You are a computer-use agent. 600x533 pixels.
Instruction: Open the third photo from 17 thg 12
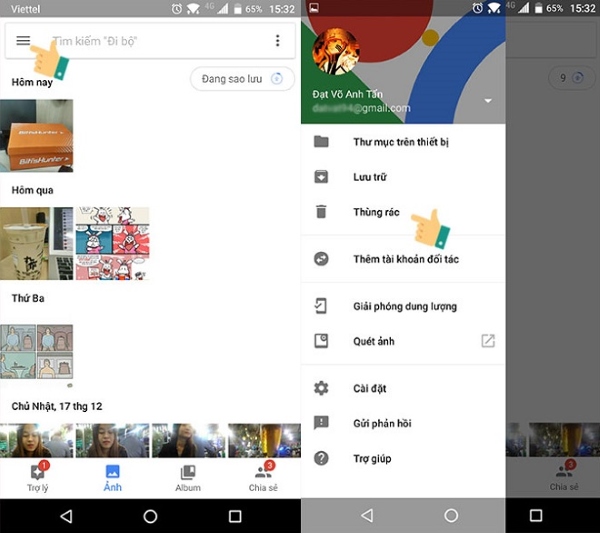pyautogui.click(x=189, y=440)
